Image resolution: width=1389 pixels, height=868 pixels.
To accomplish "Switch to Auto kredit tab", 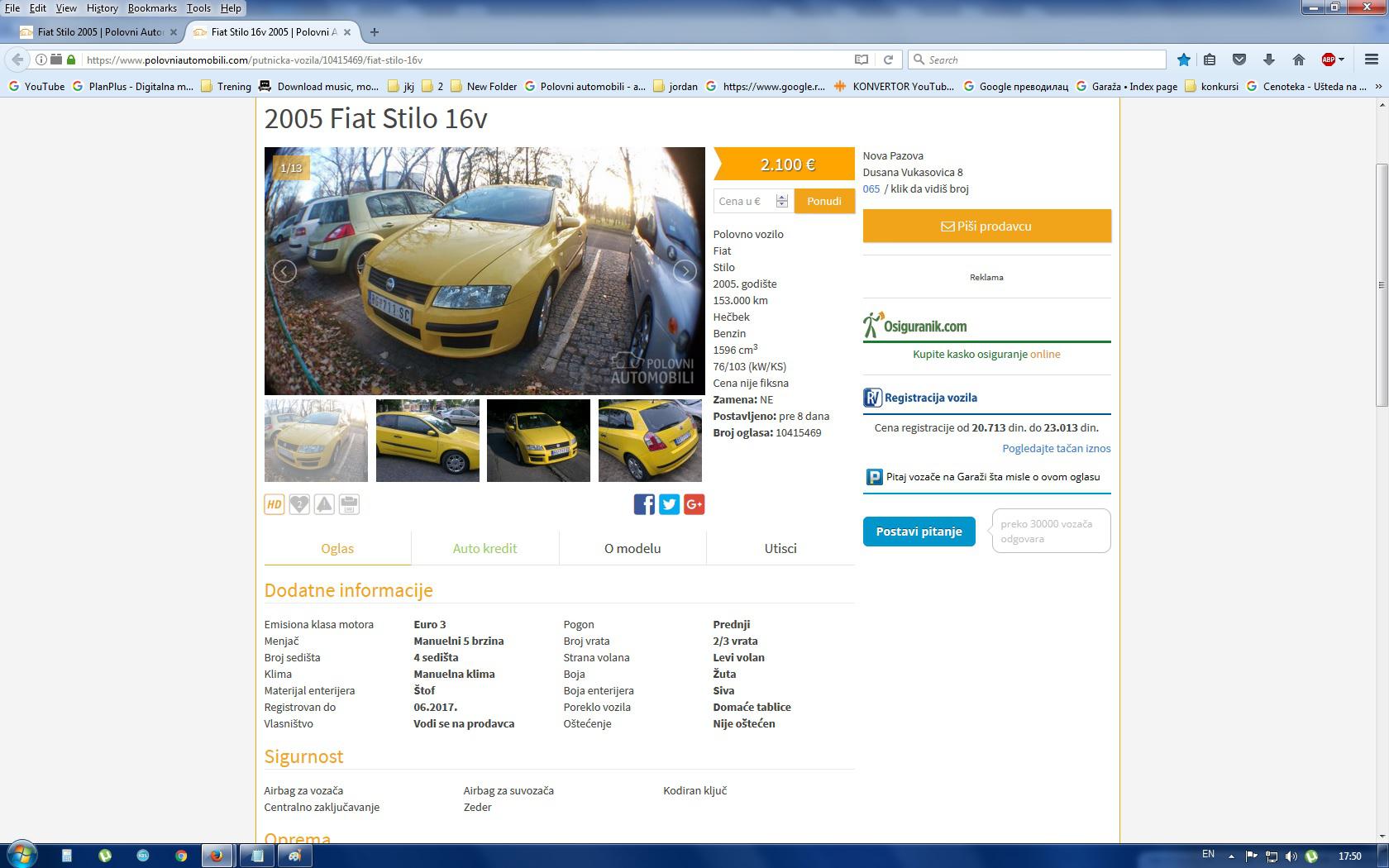I will click(484, 548).
